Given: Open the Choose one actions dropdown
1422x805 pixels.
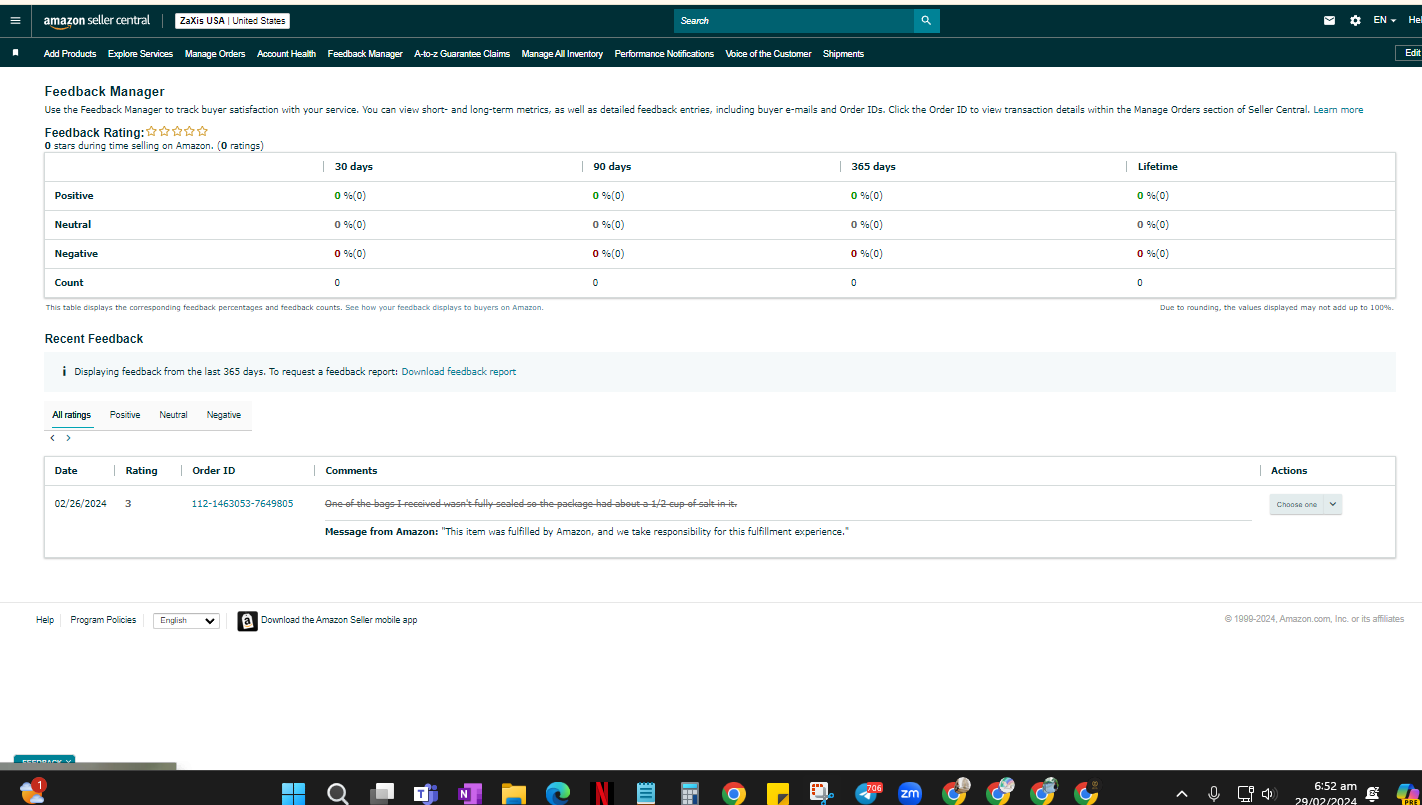Looking at the screenshot, I should tap(1306, 505).
